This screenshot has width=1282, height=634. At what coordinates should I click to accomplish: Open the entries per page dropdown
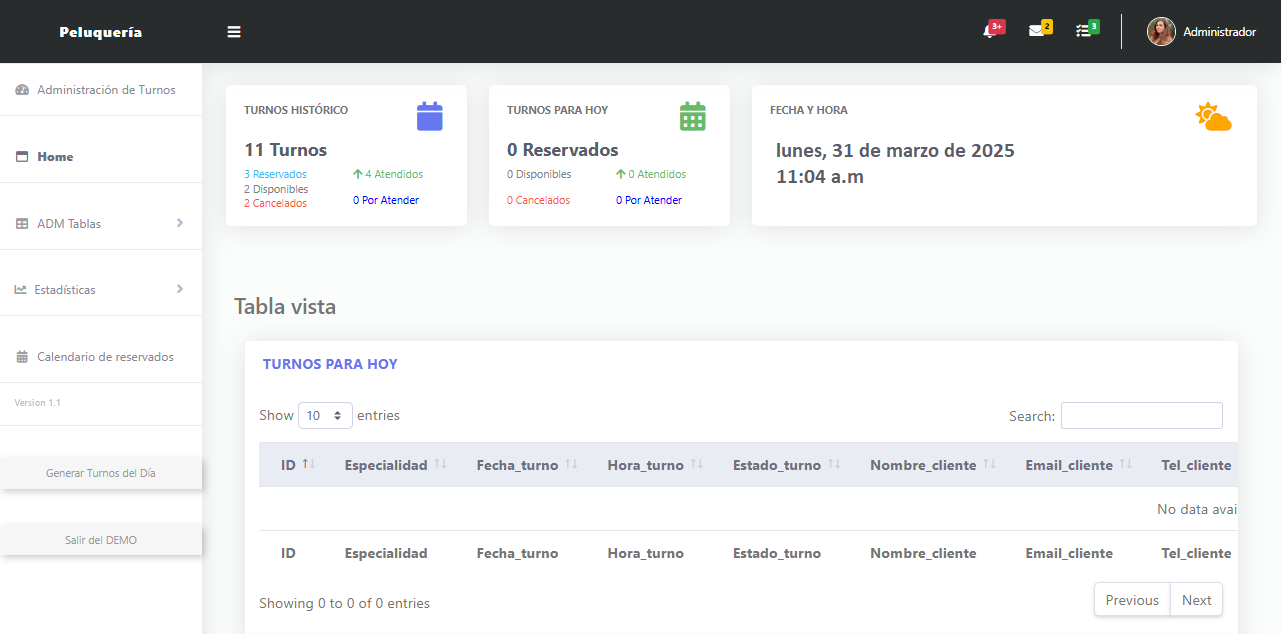coord(325,415)
